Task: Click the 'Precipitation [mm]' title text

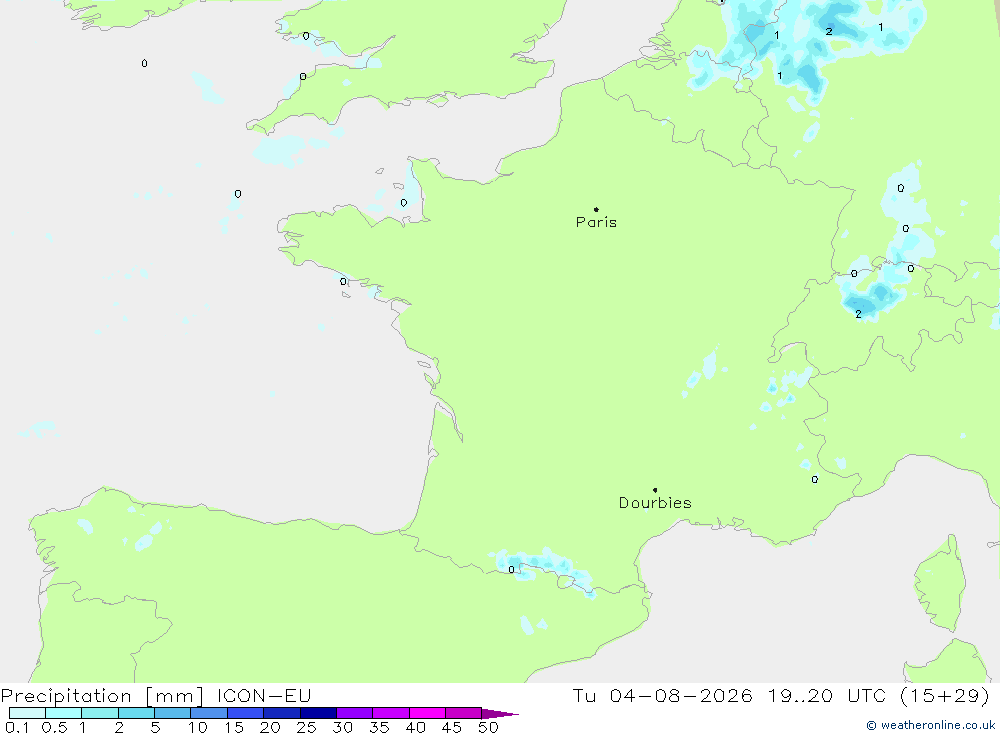Action: coord(102,696)
